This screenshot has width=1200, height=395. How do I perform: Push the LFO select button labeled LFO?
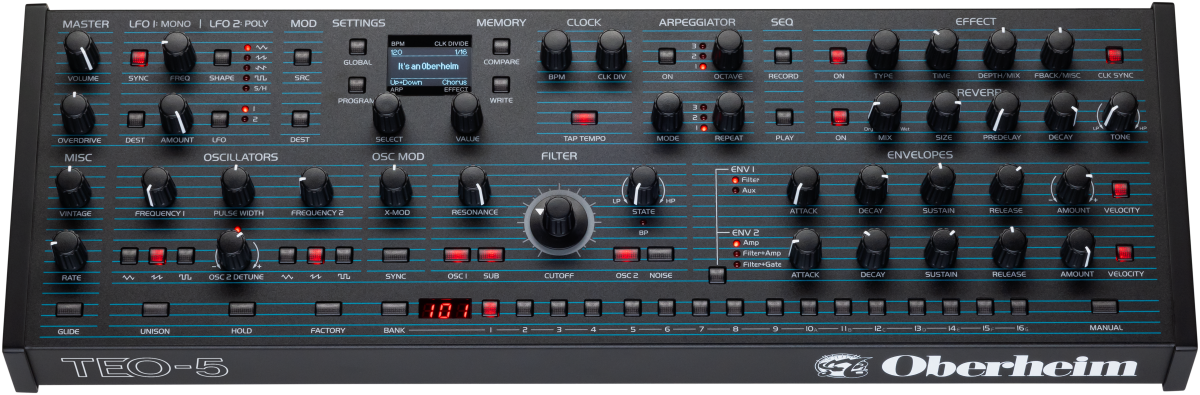click(220, 119)
